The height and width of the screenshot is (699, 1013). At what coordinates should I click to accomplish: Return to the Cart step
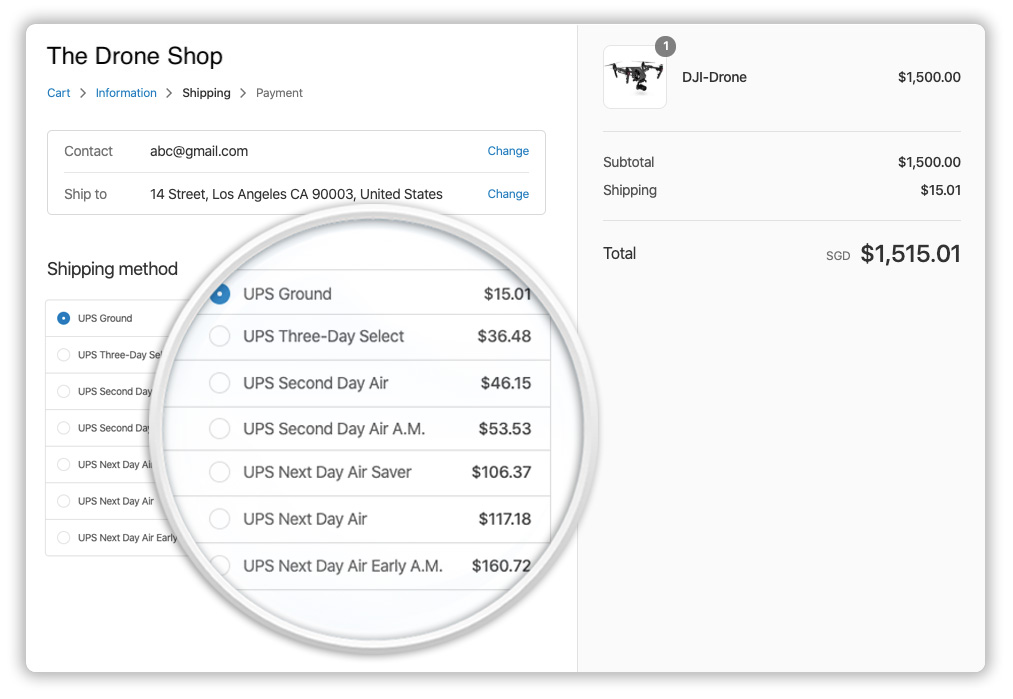pyautogui.click(x=58, y=92)
